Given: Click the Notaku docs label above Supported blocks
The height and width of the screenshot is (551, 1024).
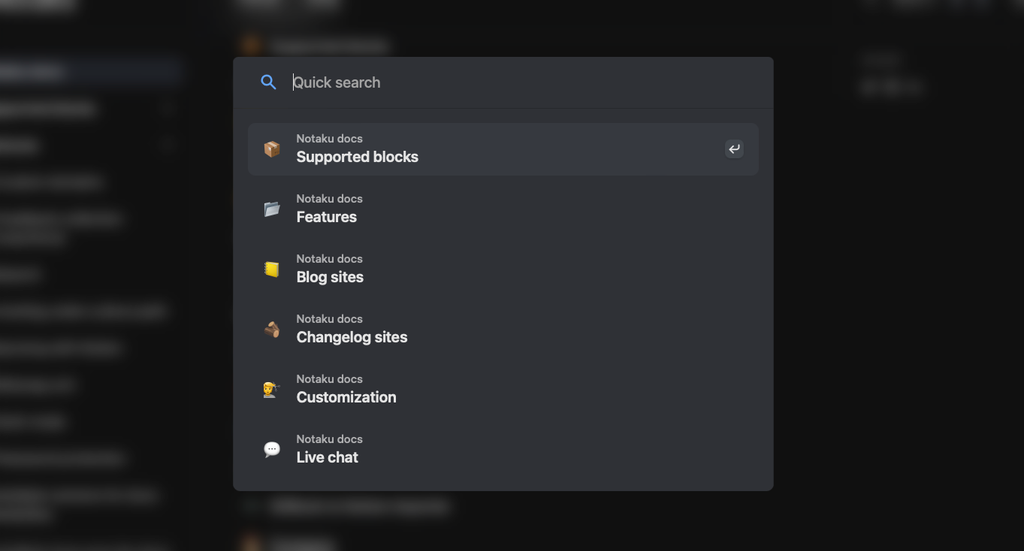Looking at the screenshot, I should point(329,138).
